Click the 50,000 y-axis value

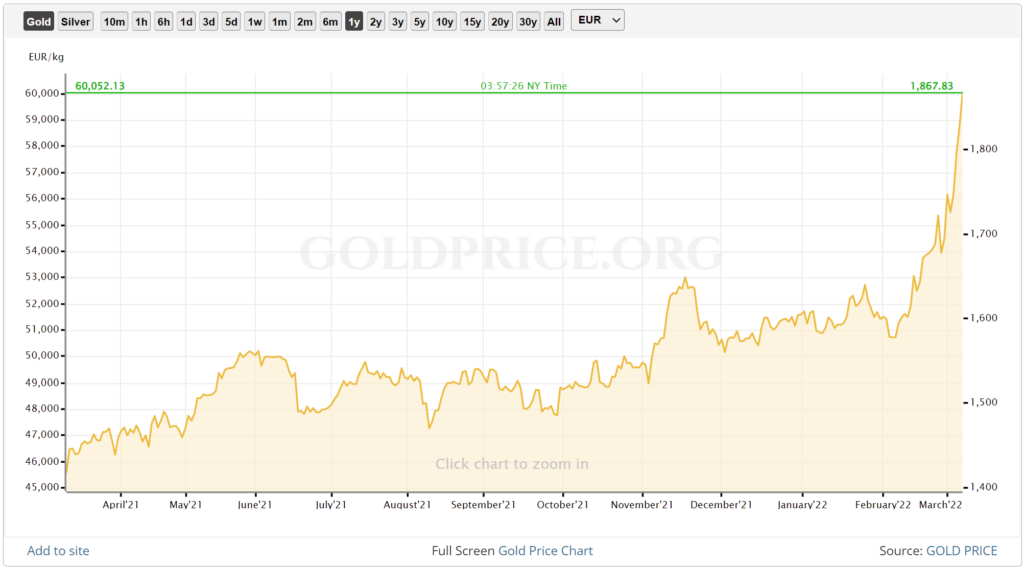pos(42,355)
